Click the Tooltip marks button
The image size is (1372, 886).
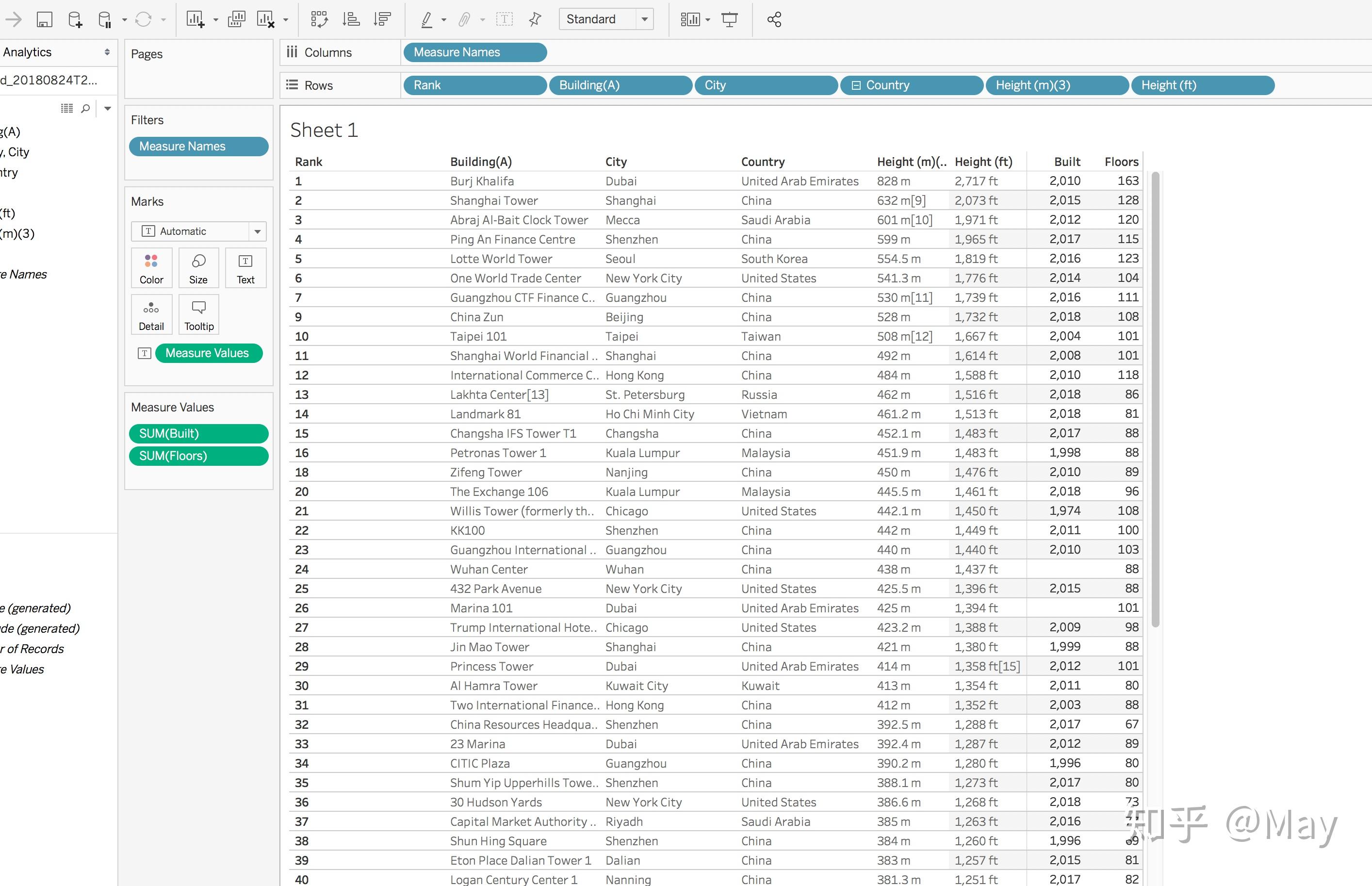click(198, 315)
